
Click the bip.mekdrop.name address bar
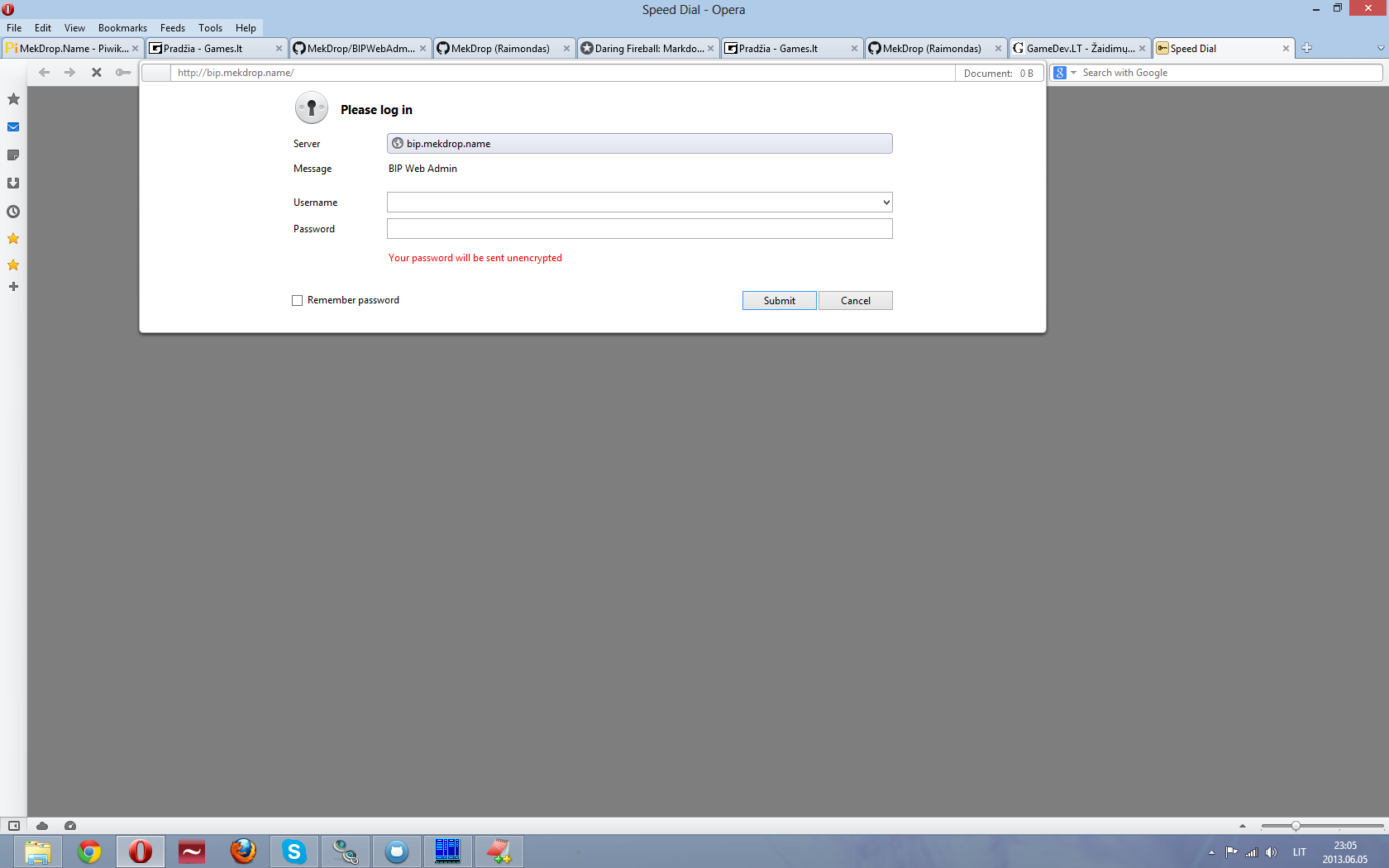coord(562,73)
